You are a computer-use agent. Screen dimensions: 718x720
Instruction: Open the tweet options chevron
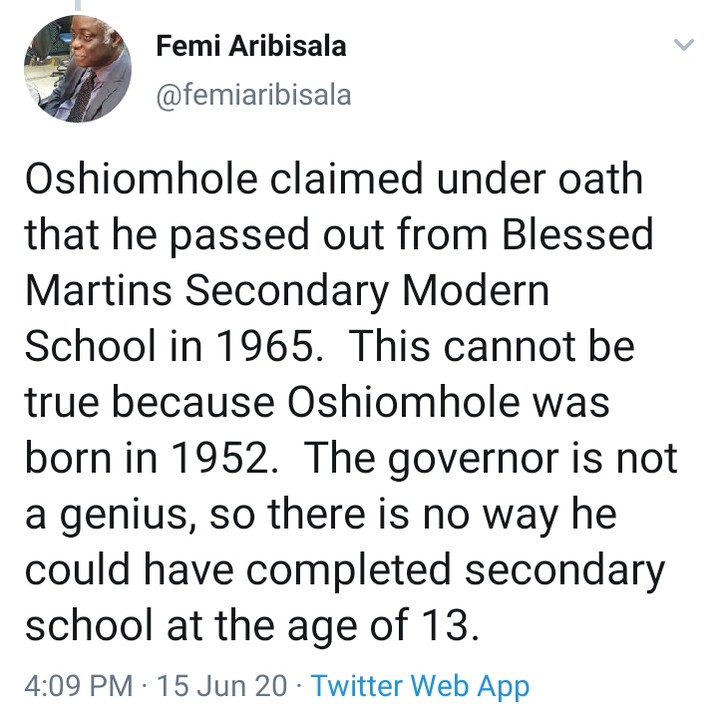coord(684,45)
